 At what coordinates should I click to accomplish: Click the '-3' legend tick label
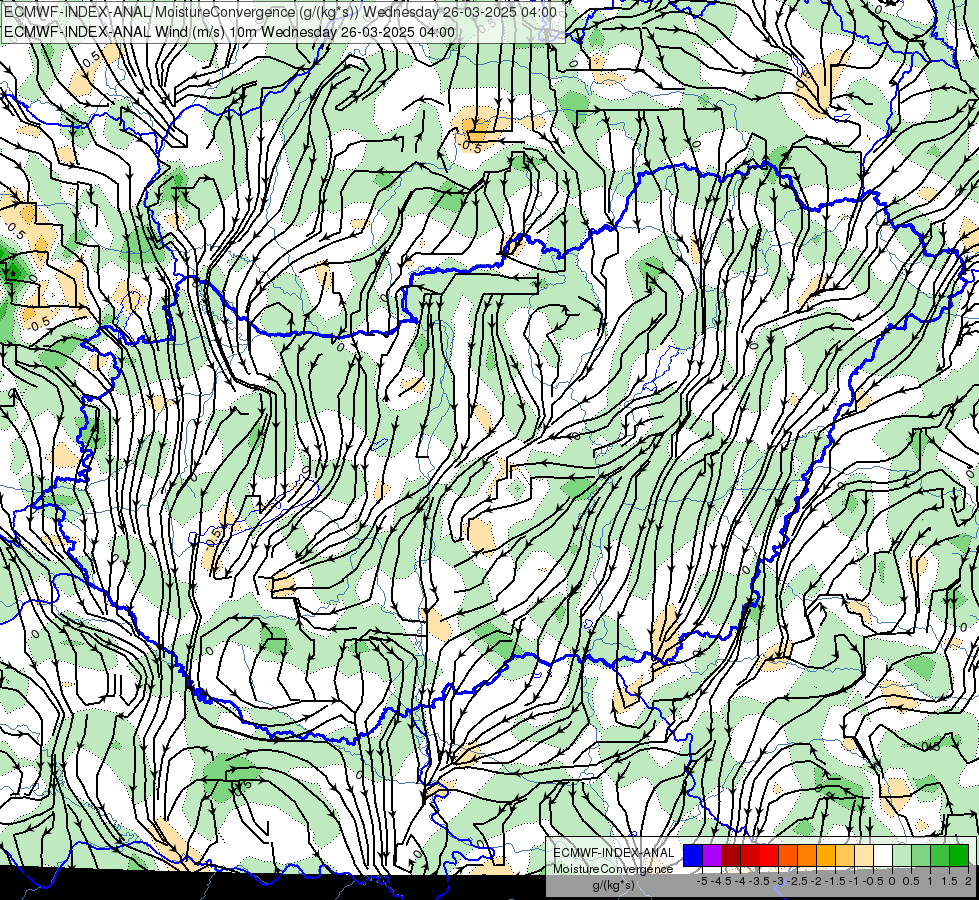click(x=778, y=881)
